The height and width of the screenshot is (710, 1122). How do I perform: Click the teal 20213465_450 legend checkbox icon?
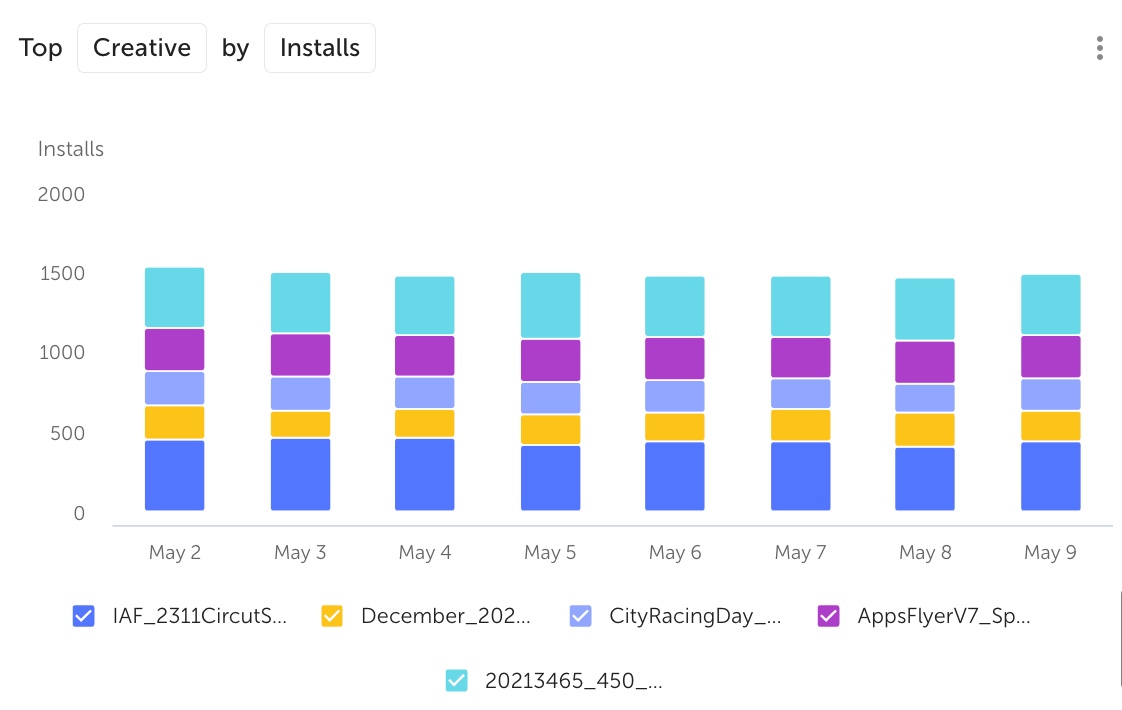pos(457,680)
